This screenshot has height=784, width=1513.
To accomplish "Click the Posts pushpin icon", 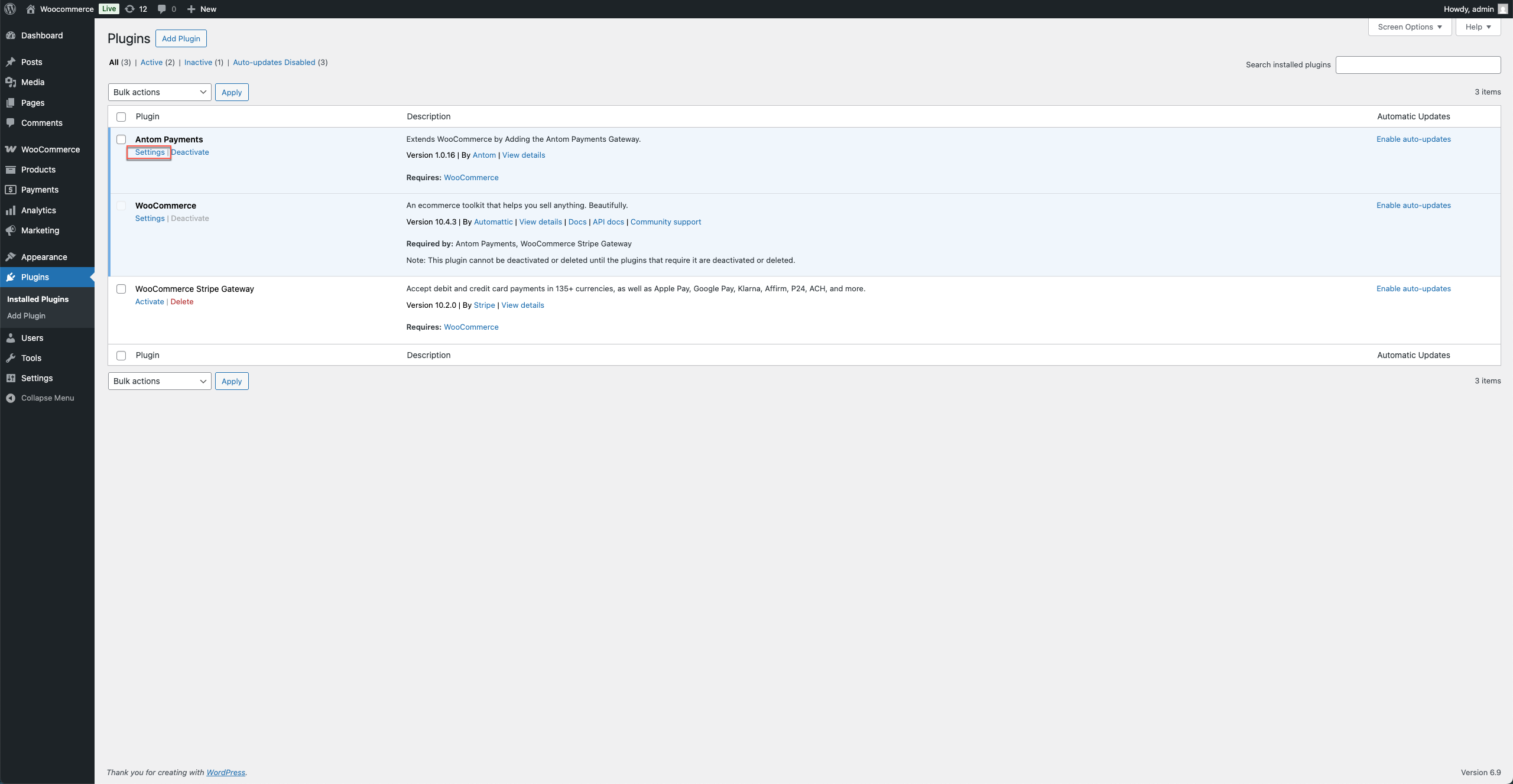I will (x=11, y=62).
